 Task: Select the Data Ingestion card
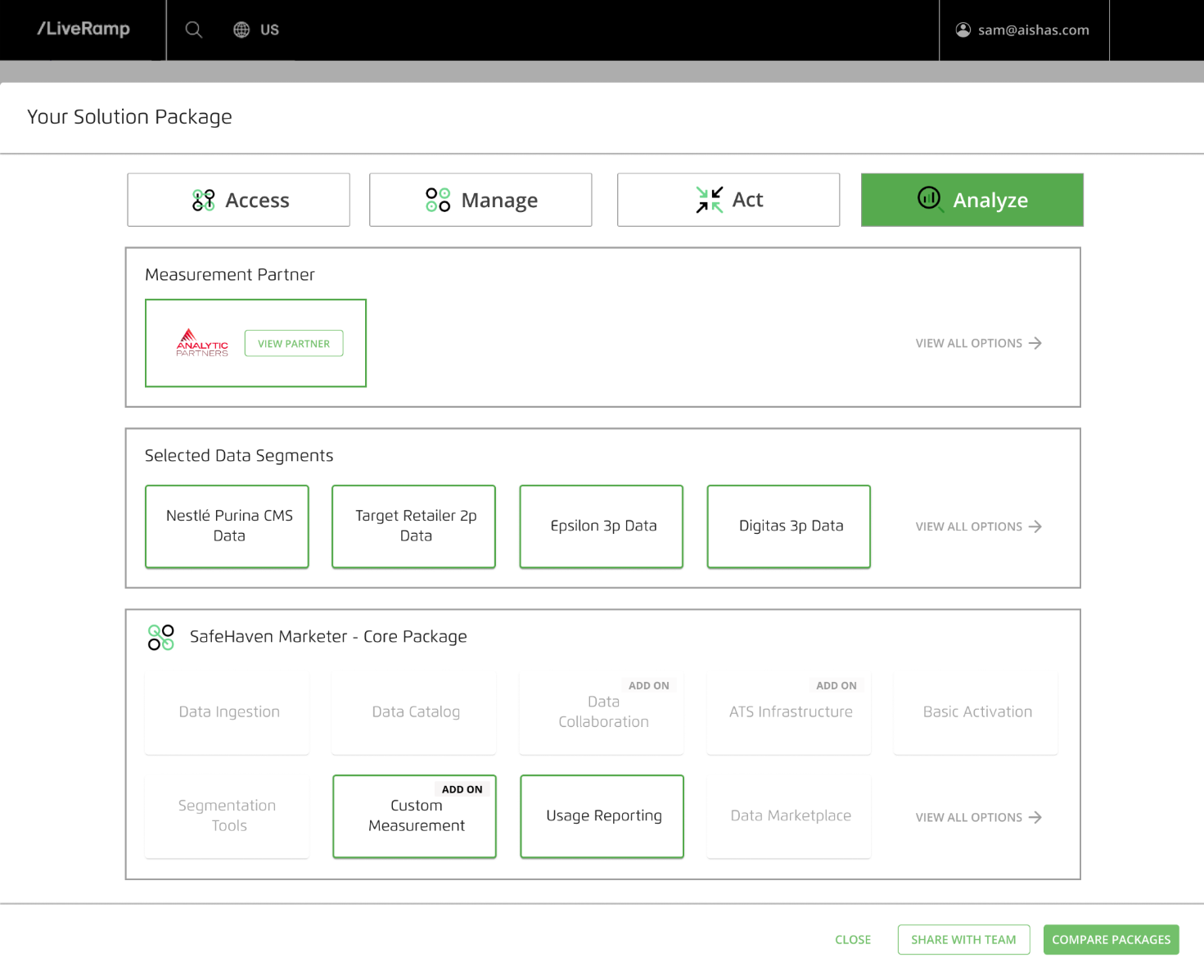click(228, 713)
